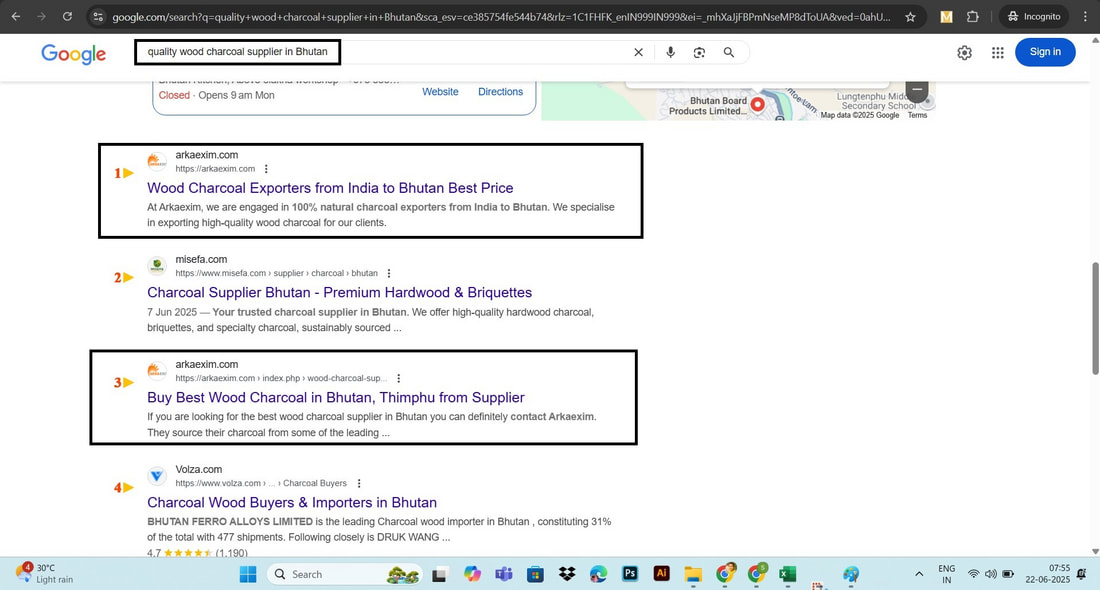Image resolution: width=1100 pixels, height=590 pixels.
Task: Open Google Lens image search
Action: (700, 52)
